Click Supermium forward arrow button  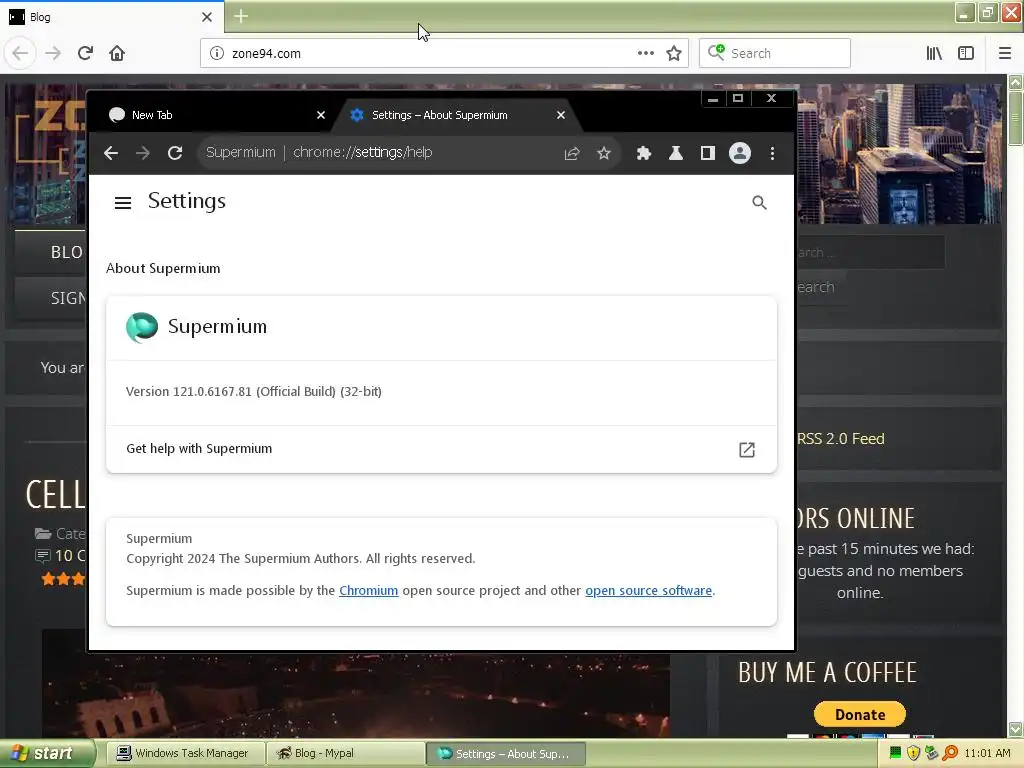(x=142, y=153)
